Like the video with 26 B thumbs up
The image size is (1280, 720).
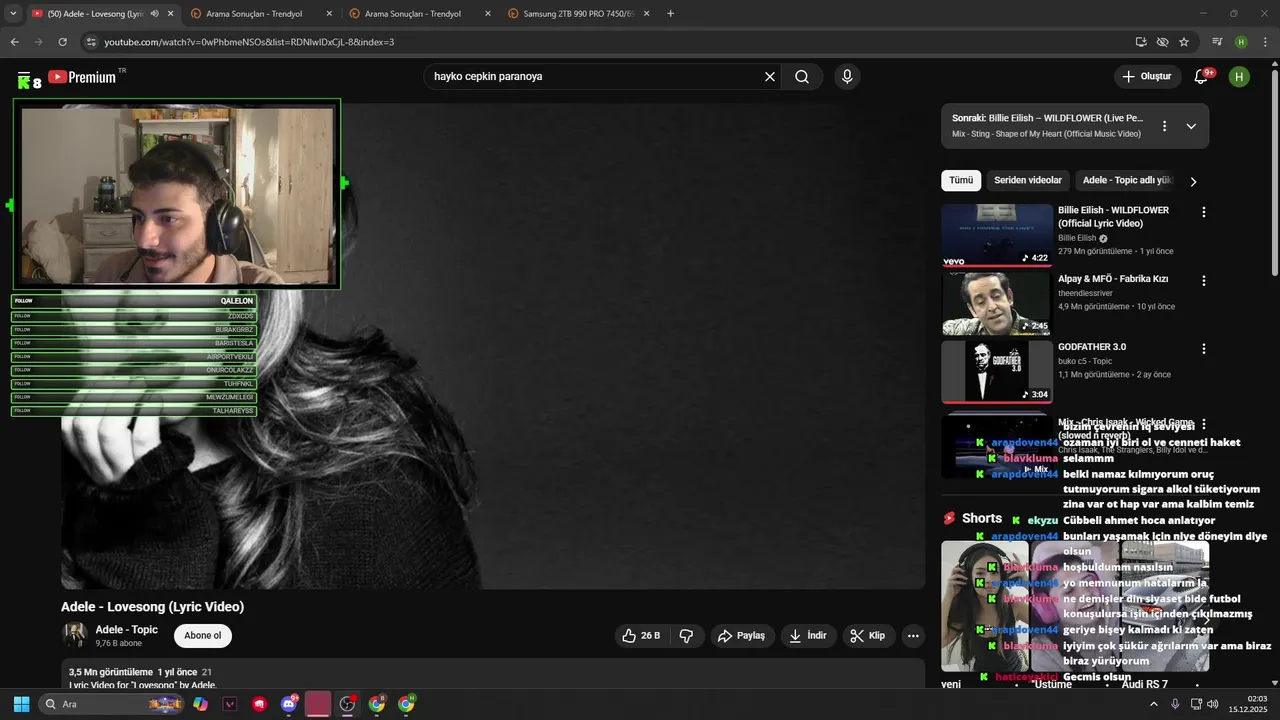pos(641,636)
